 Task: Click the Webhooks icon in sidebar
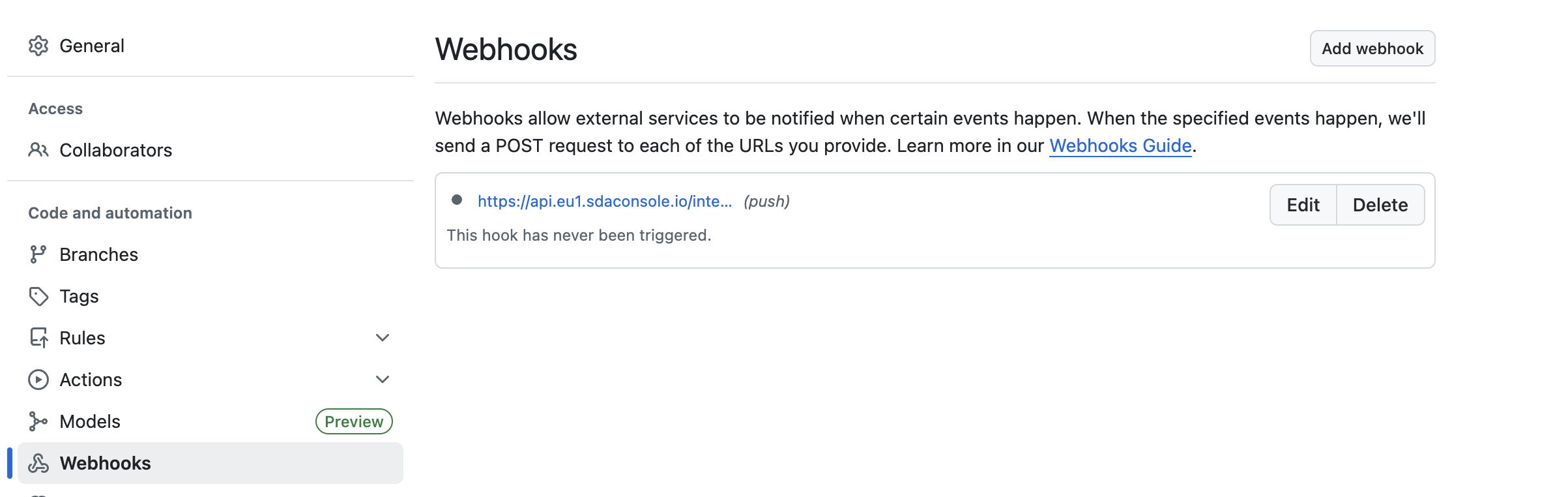[x=38, y=463]
